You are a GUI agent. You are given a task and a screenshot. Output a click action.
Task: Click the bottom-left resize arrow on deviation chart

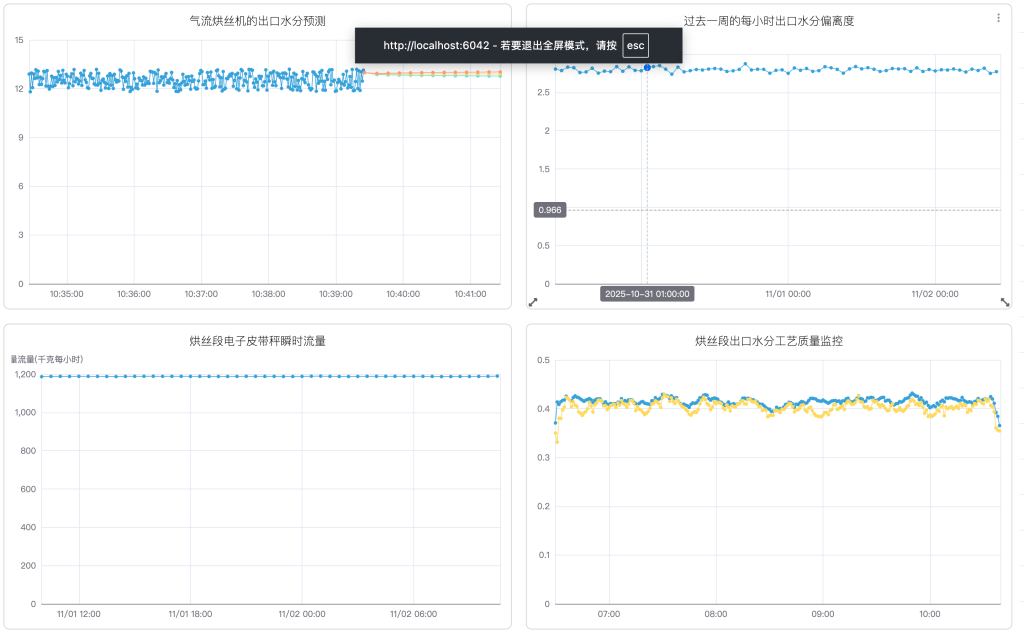coord(533,302)
